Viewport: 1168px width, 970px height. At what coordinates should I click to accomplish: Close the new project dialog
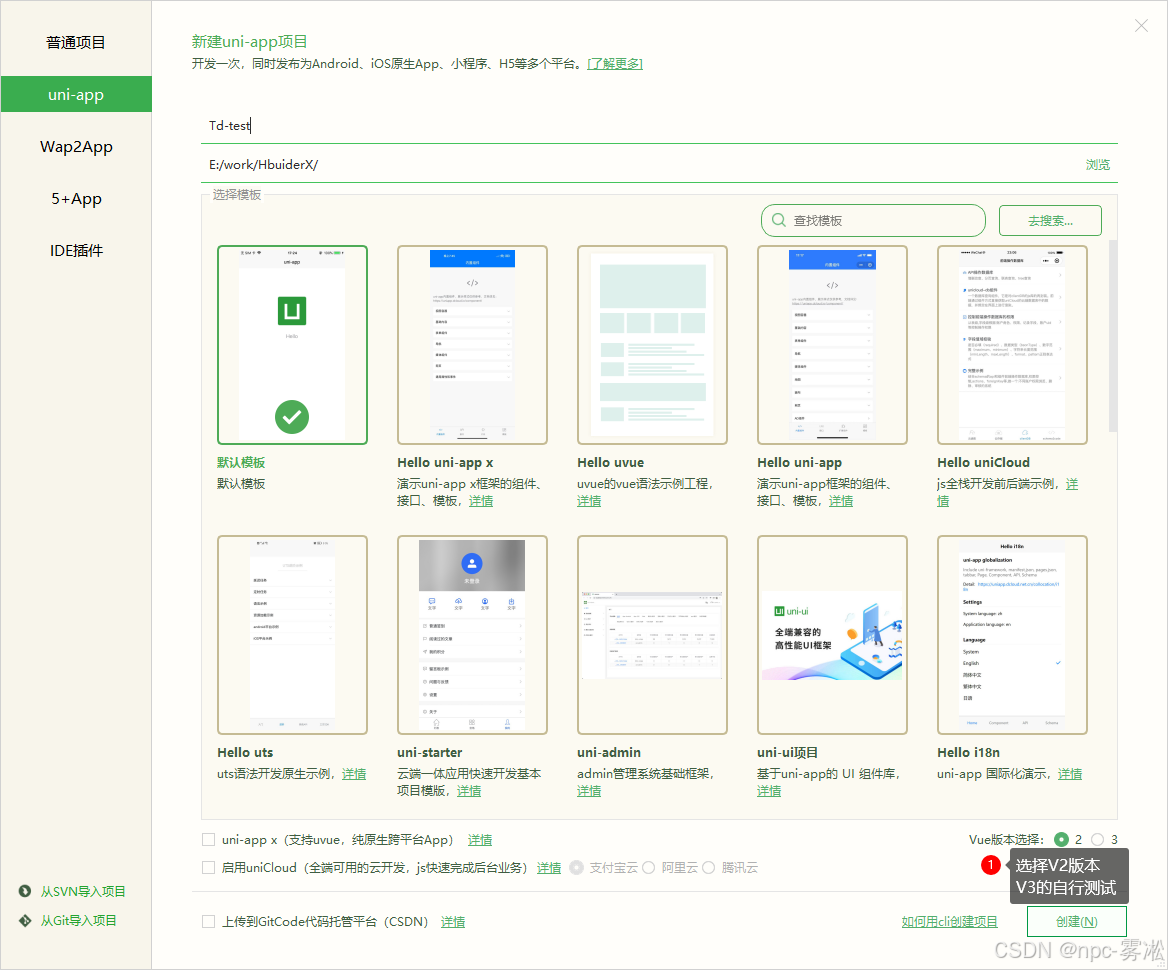tap(1141, 26)
